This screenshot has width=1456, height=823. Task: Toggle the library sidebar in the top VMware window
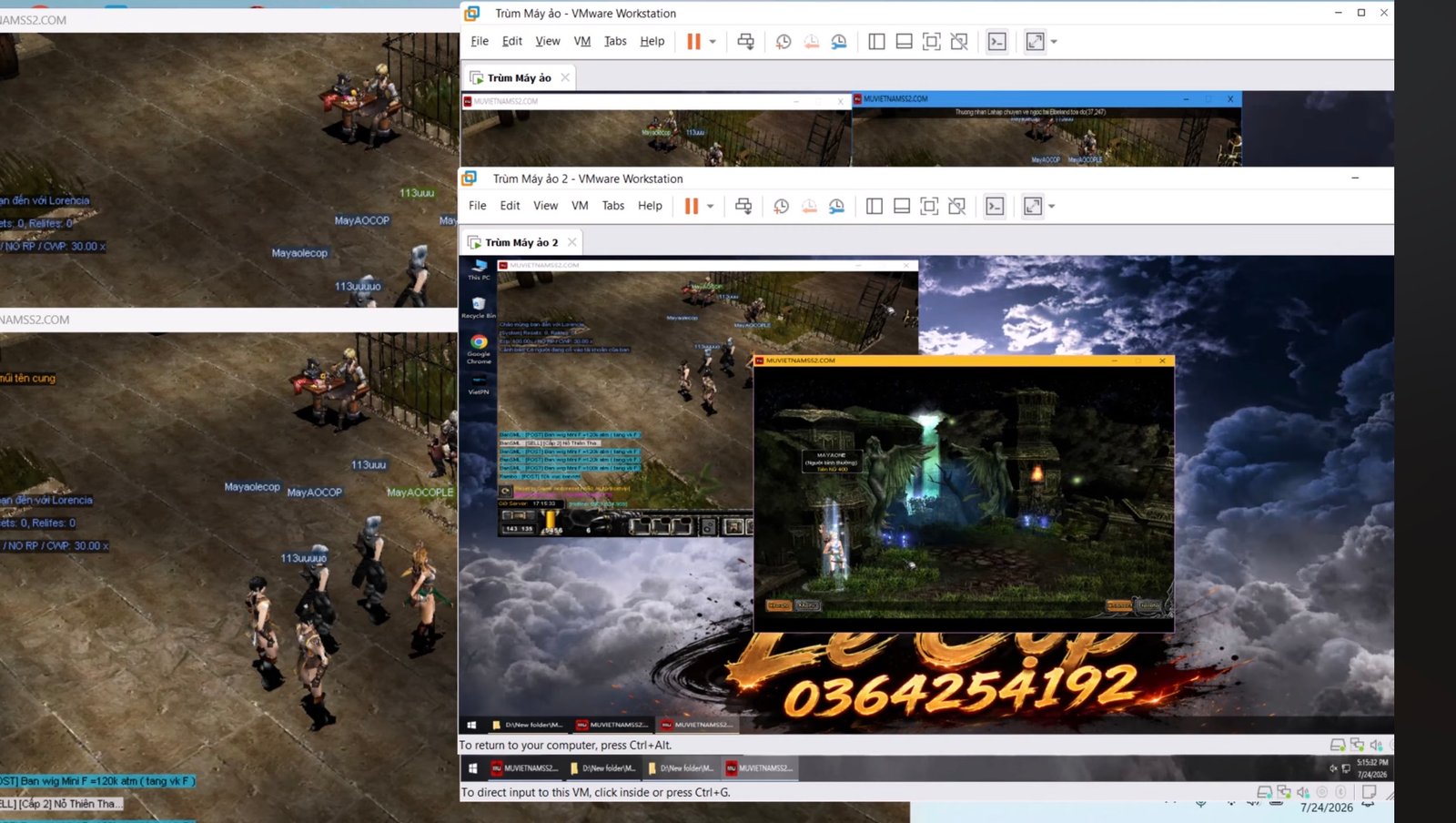click(x=876, y=41)
